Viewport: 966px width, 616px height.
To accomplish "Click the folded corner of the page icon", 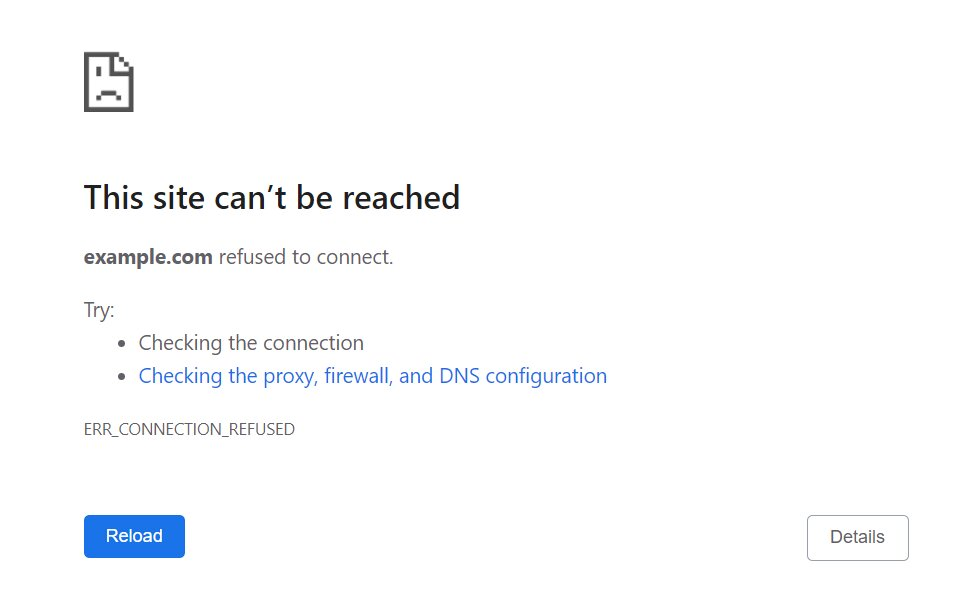I will pyautogui.click(x=125, y=62).
